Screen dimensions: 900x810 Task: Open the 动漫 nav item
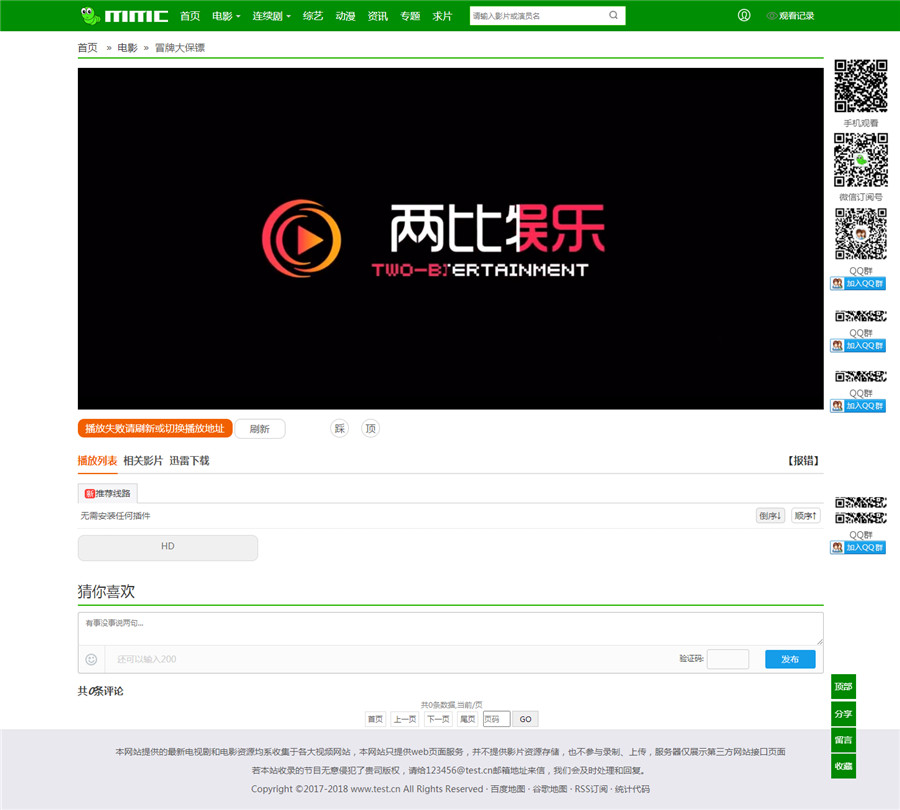346,16
